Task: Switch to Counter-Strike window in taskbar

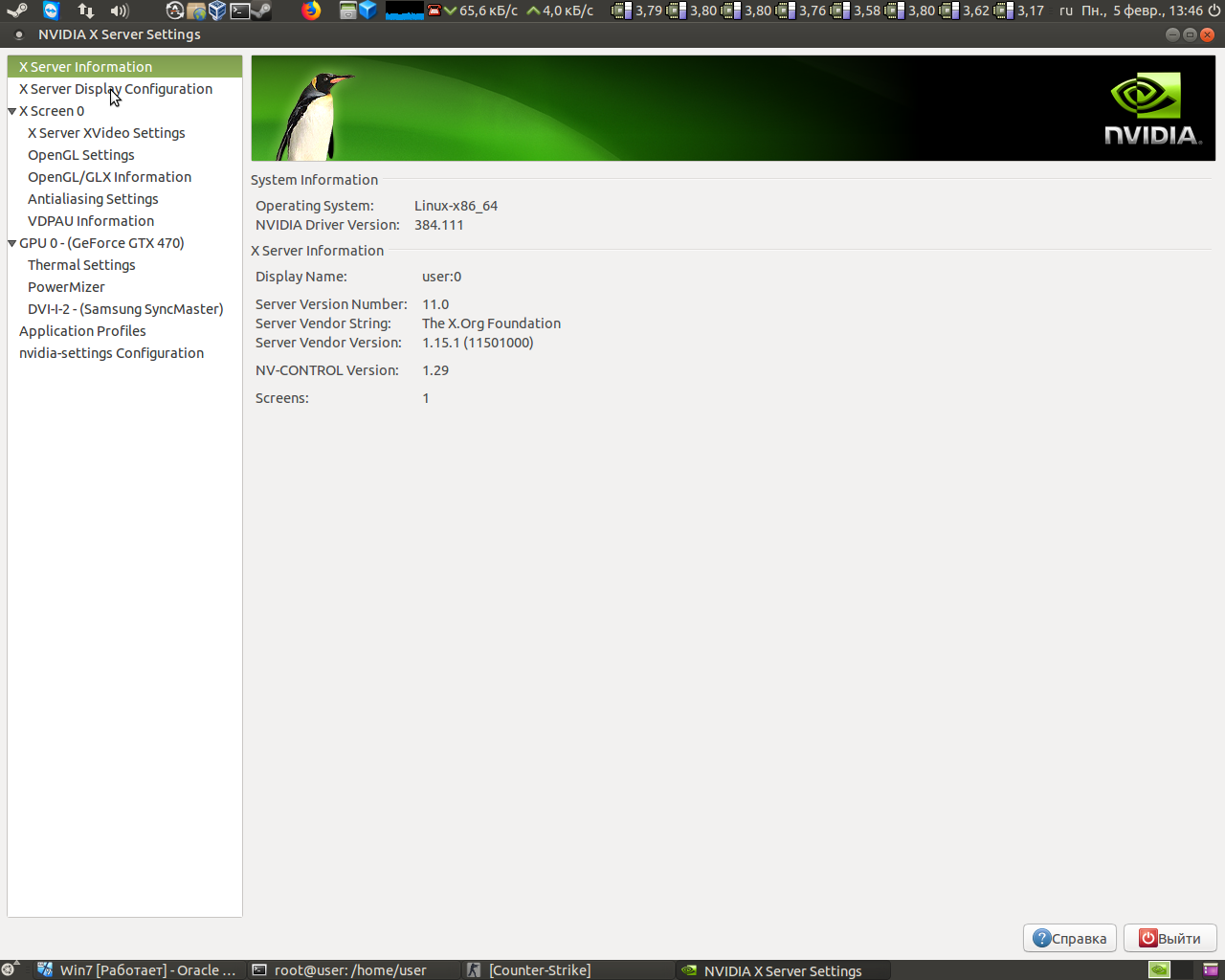Action: click(x=566, y=970)
